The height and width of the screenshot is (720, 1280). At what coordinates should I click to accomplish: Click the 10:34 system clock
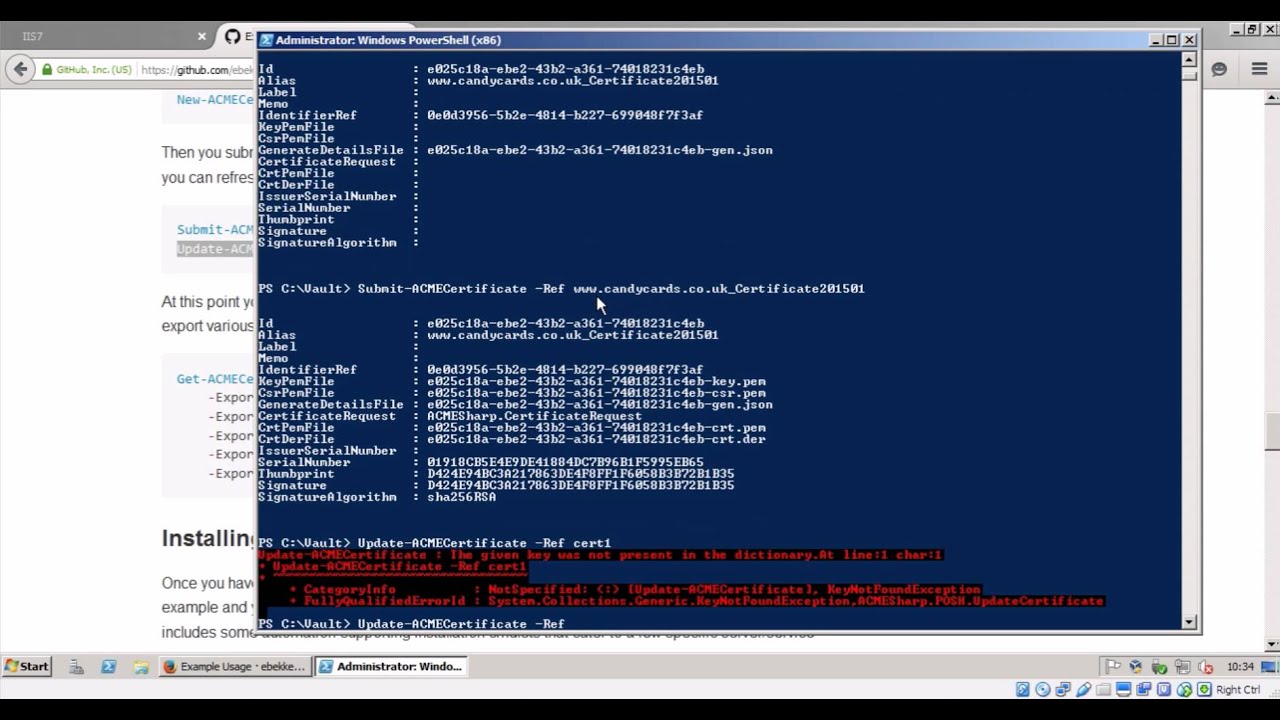1240,666
